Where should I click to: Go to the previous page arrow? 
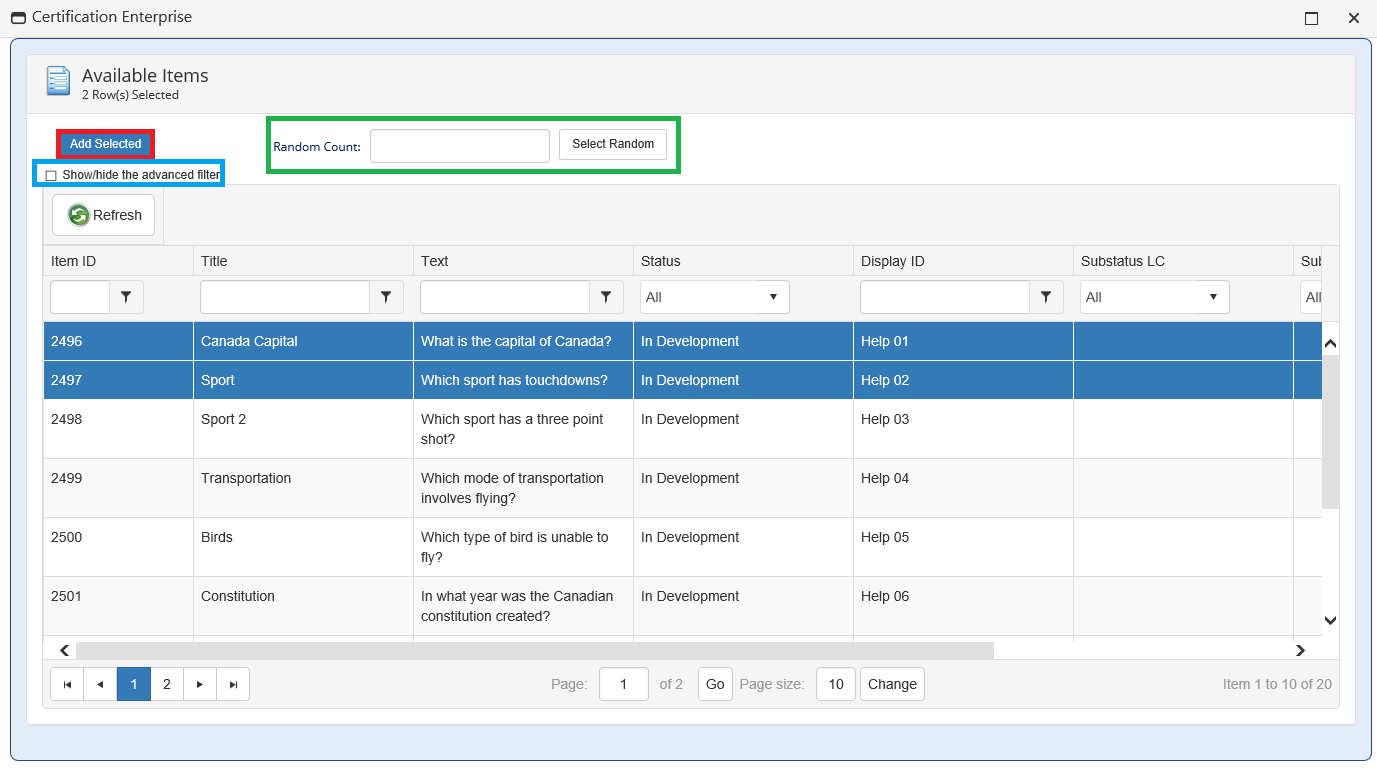[x=100, y=684]
